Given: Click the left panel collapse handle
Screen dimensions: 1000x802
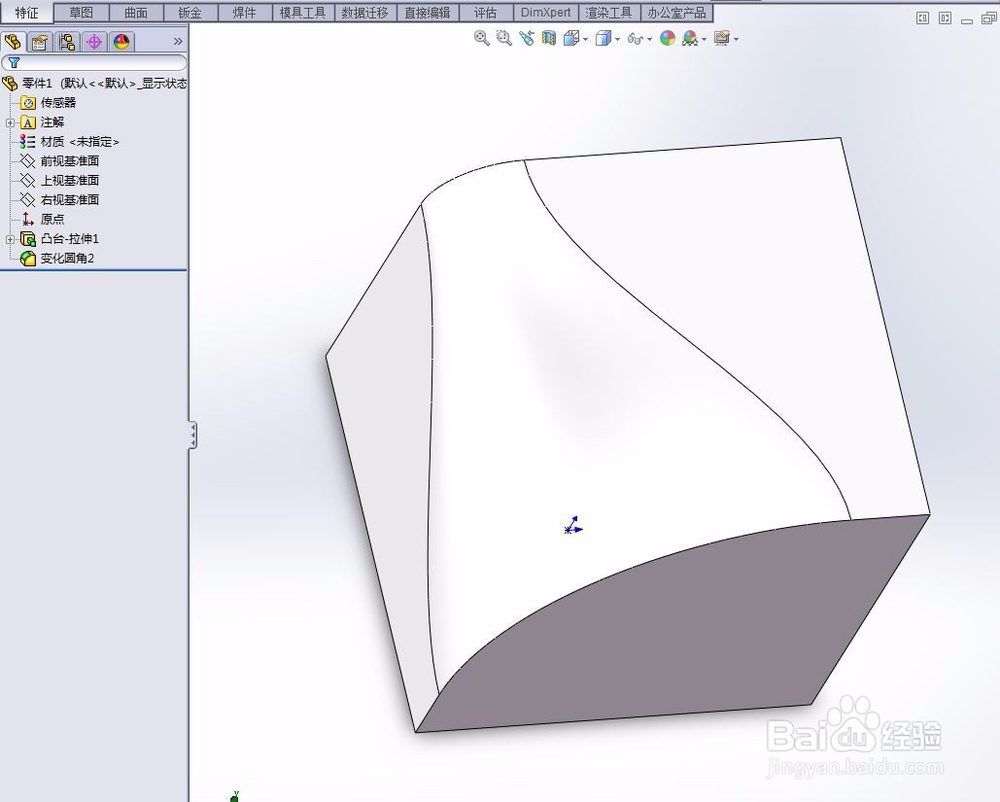Looking at the screenshot, I should coord(193,435).
